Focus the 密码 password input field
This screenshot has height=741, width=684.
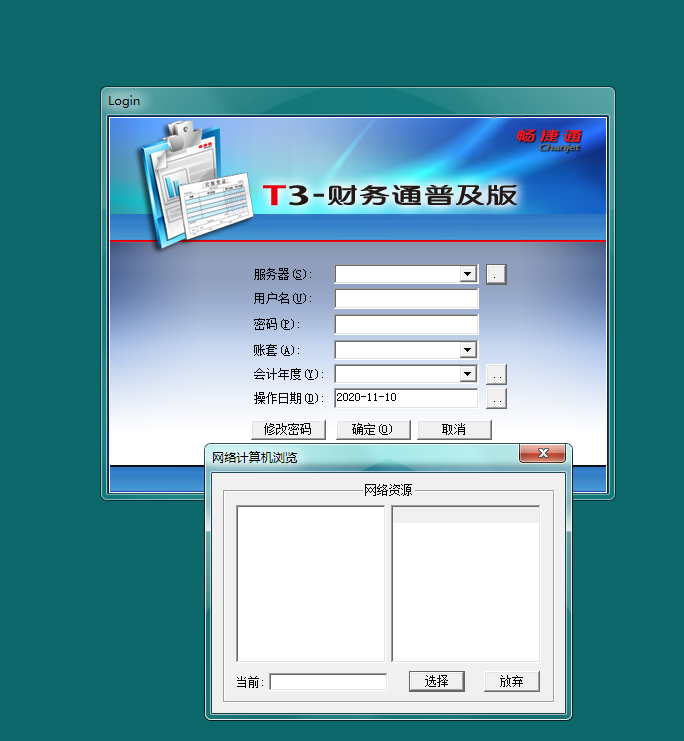click(406, 324)
